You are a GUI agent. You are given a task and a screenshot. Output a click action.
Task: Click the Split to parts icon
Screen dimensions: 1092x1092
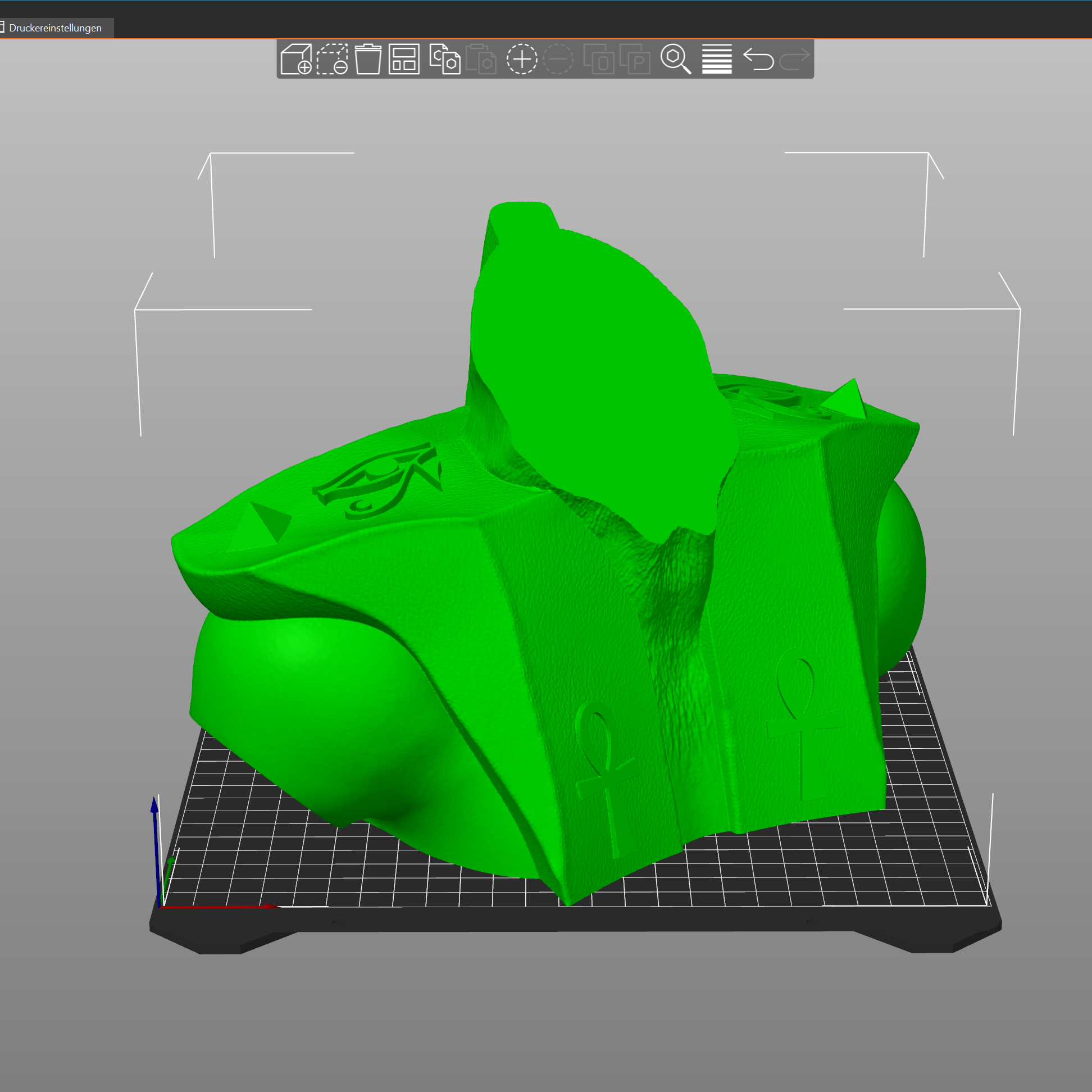point(635,59)
